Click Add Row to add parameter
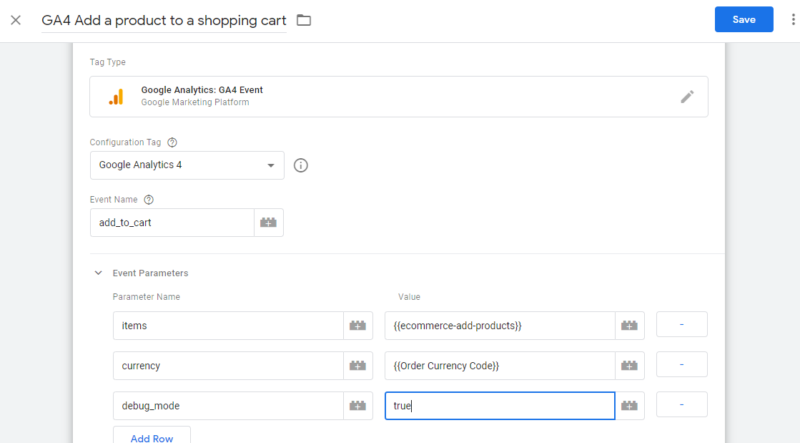Viewport: 800px width, 443px height. pyautogui.click(x=151, y=436)
